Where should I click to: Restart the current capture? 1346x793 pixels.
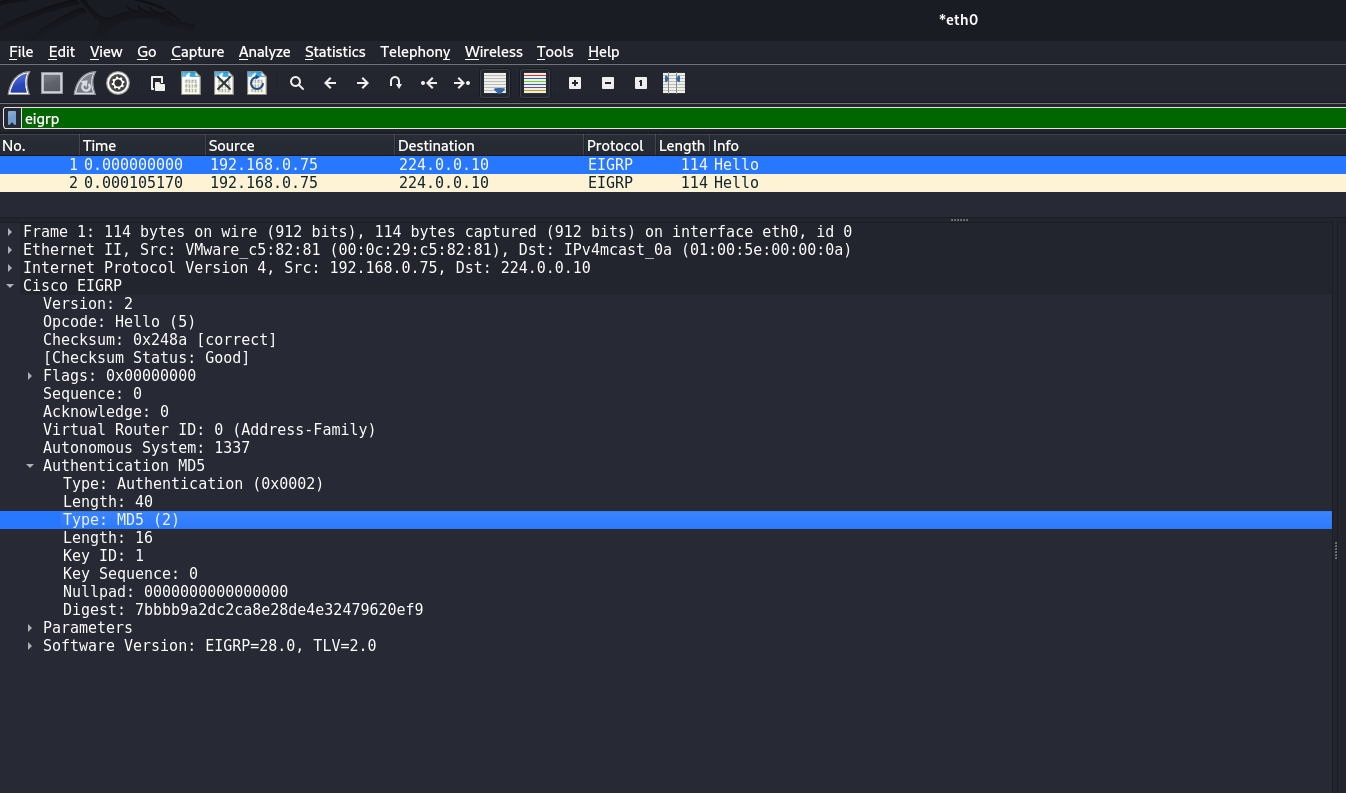(84, 83)
